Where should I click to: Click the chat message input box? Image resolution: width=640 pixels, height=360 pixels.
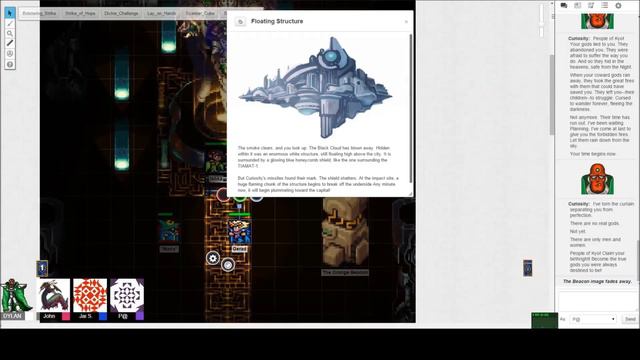598,301
